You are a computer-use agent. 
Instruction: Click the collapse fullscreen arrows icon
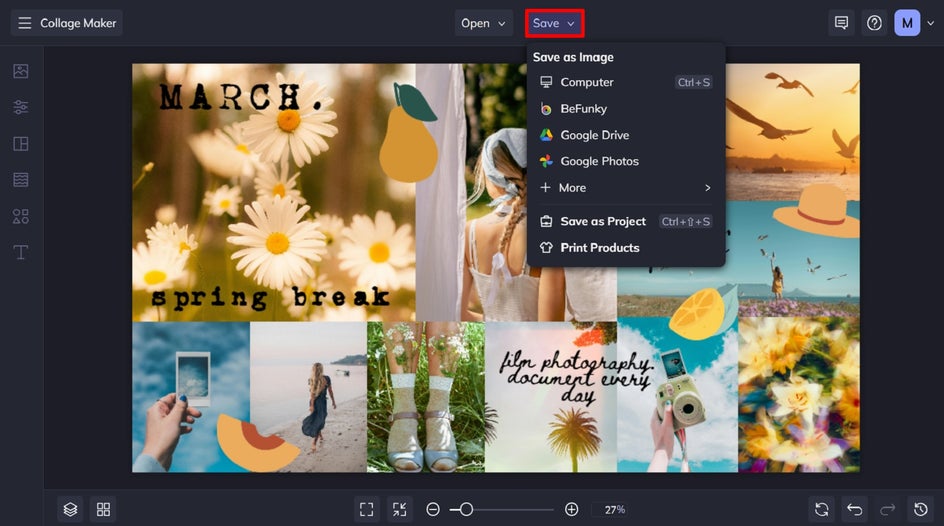[399, 509]
